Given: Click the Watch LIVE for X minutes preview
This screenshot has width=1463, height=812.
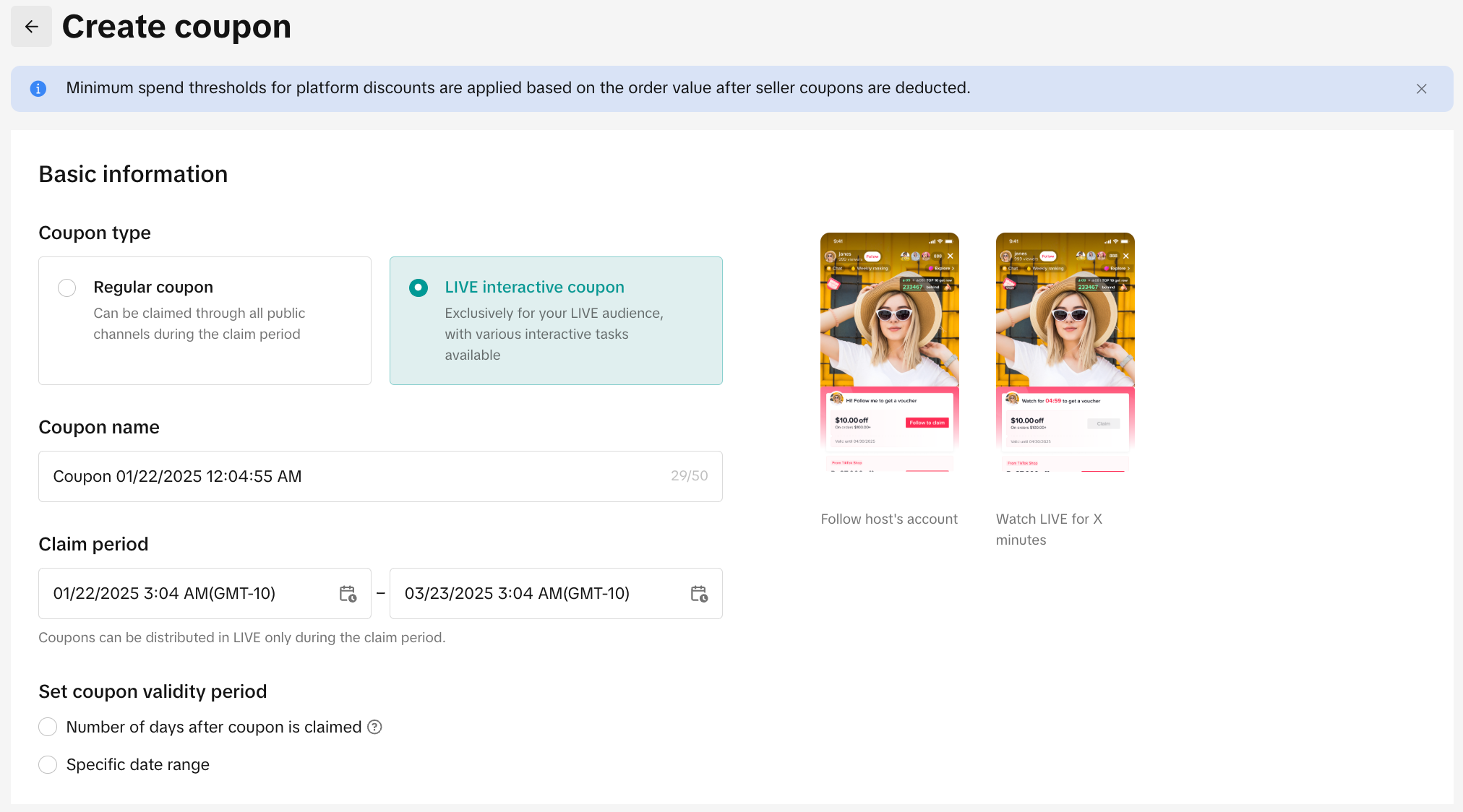Looking at the screenshot, I should point(1065,353).
